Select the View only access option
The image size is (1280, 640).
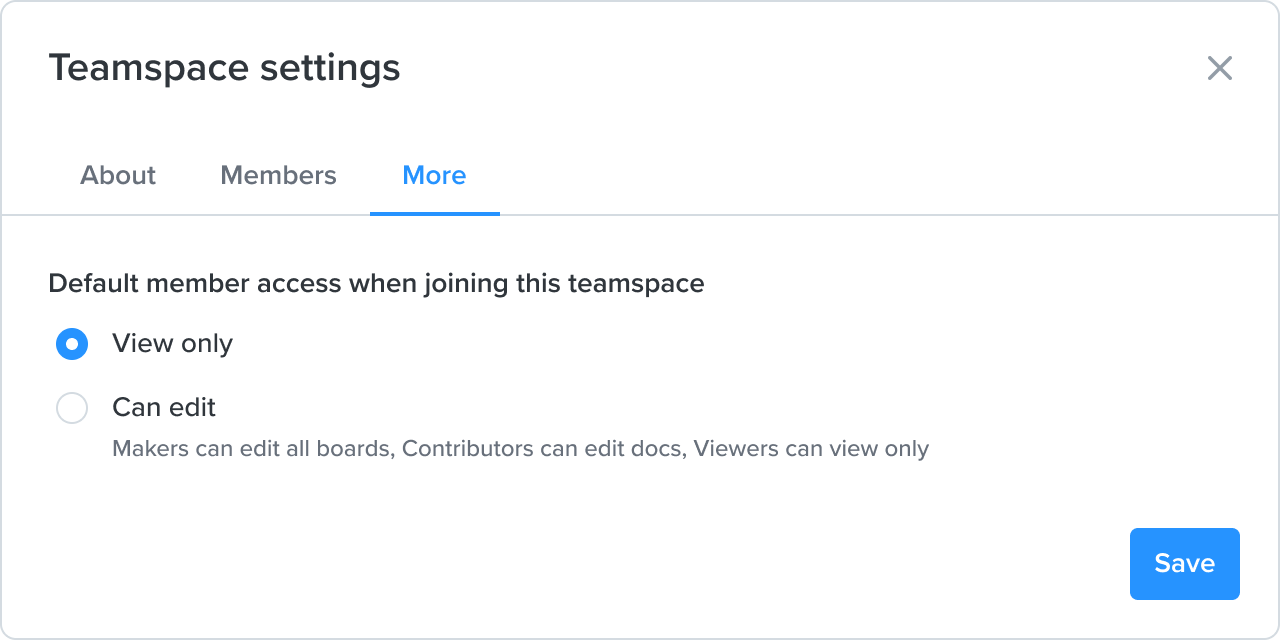pyautogui.click(x=72, y=344)
